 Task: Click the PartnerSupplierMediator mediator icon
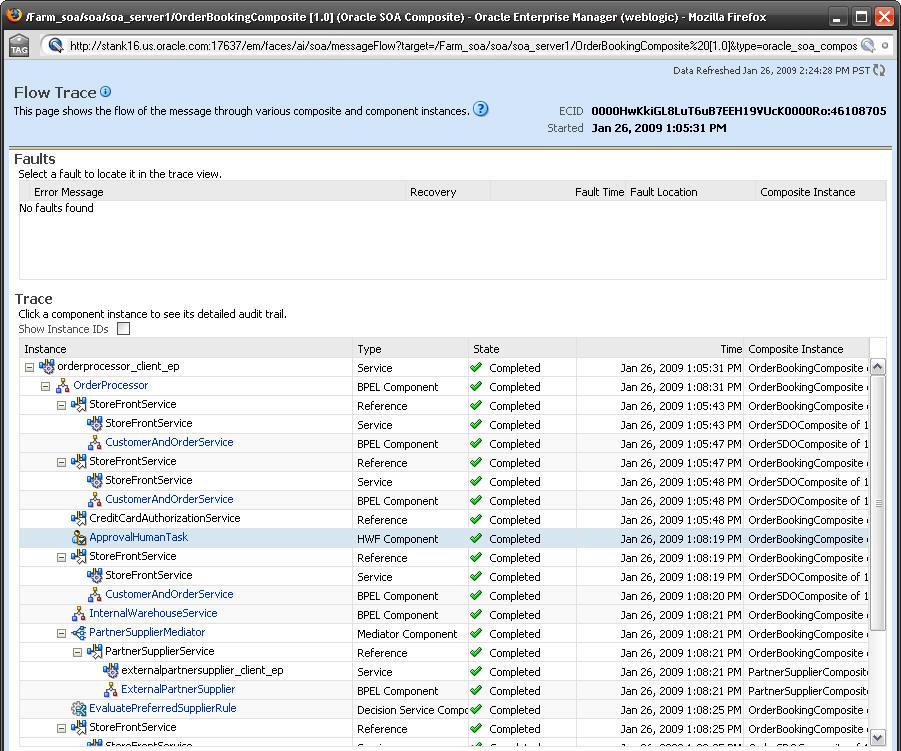coord(78,633)
